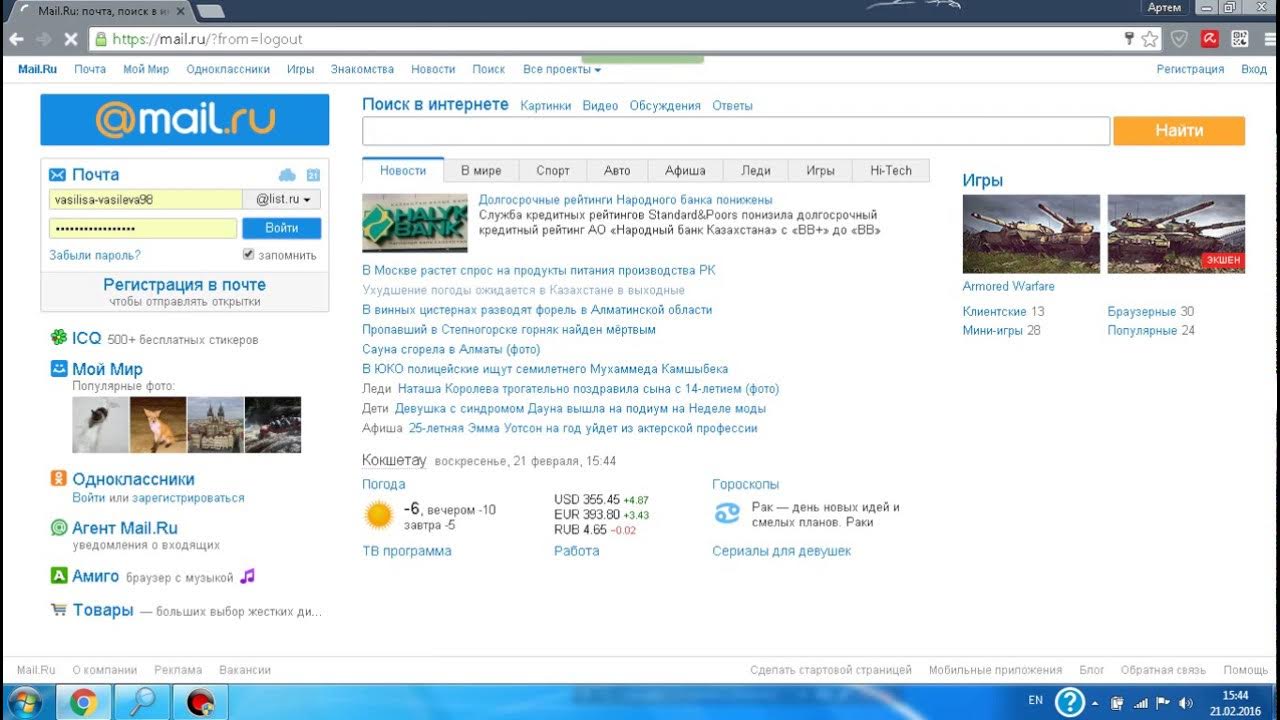Image resolution: width=1280 pixels, height=720 pixels.
Task: Click the Мой Мир smiley icon
Action: point(59,369)
